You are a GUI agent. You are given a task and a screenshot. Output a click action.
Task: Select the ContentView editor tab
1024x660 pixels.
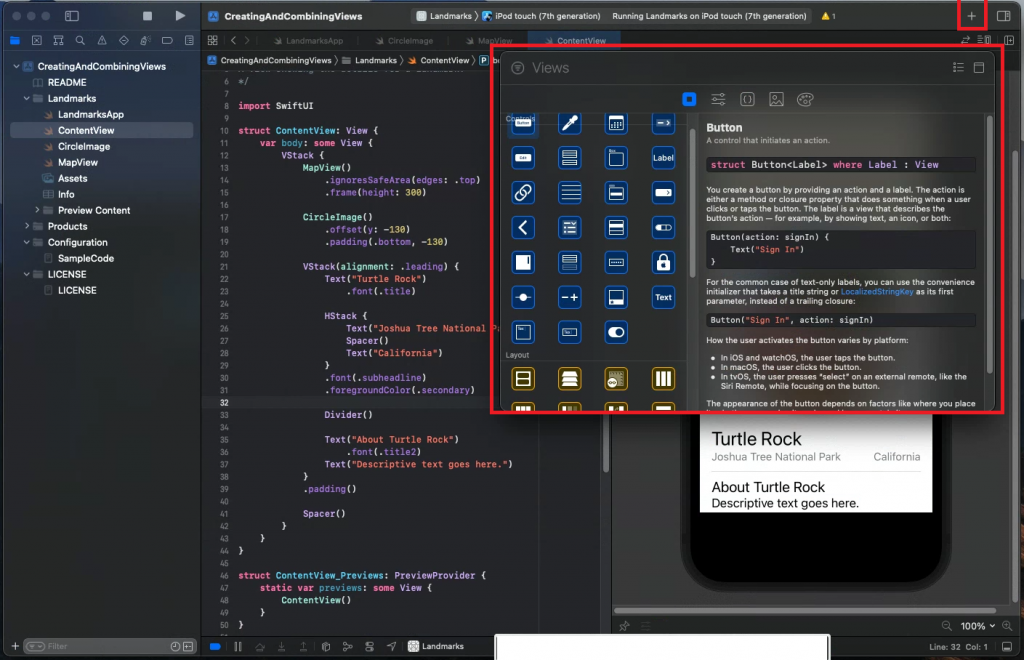[574, 40]
